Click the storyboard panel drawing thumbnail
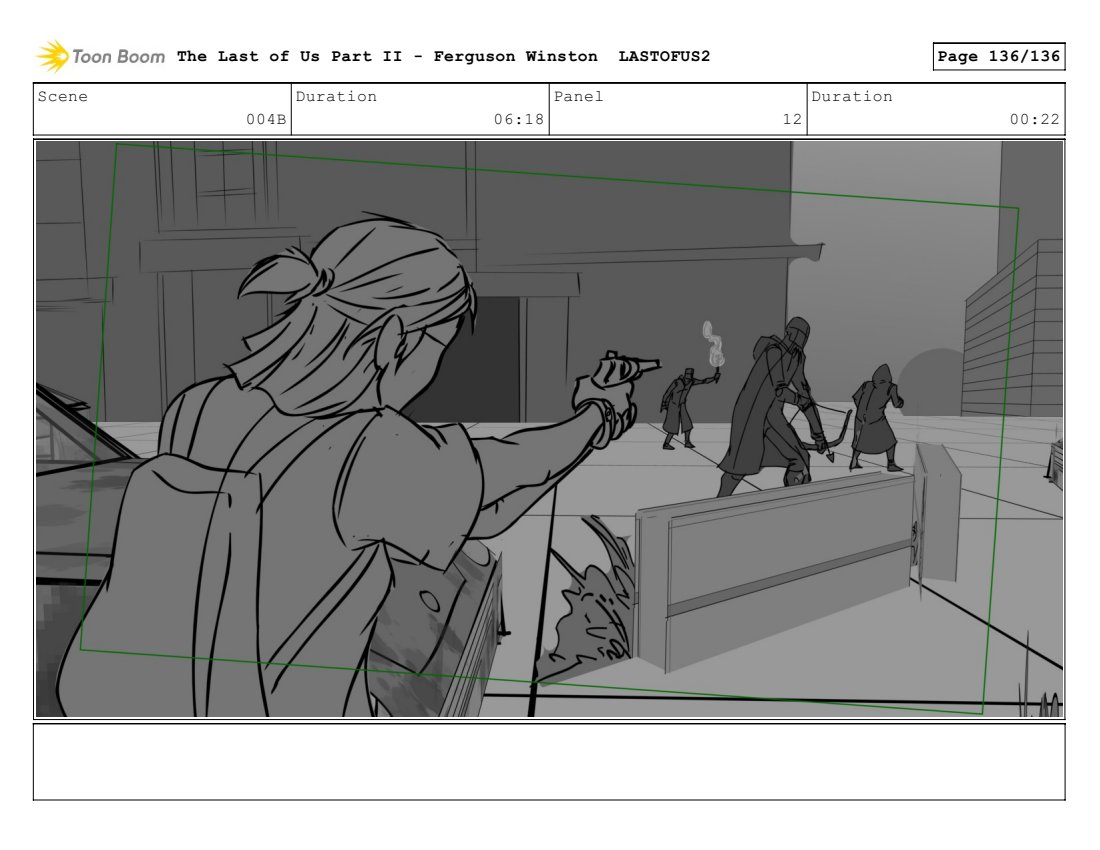 pyautogui.click(x=549, y=429)
